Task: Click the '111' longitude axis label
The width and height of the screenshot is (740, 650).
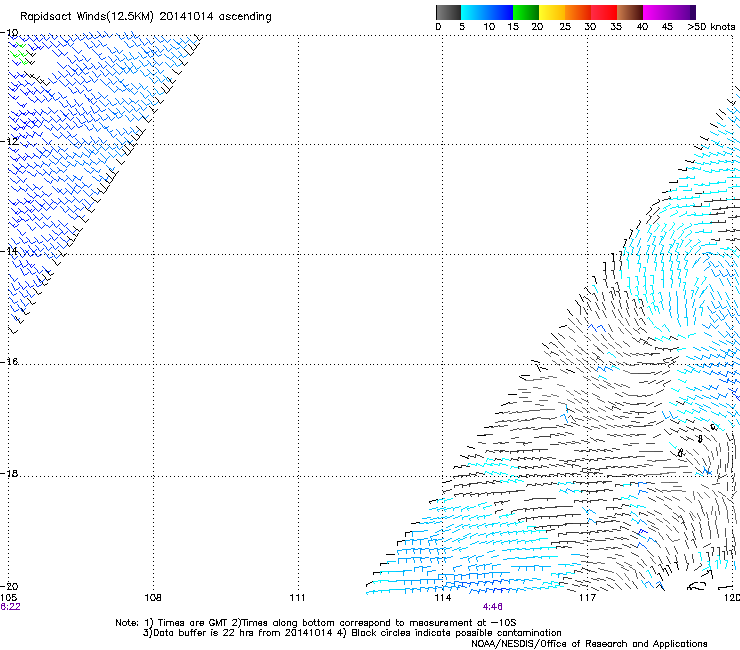Action: (x=297, y=598)
